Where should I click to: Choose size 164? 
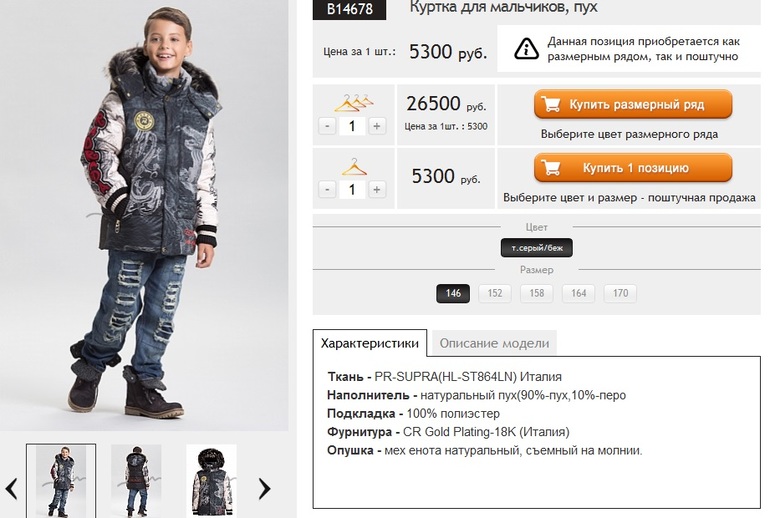tap(578, 294)
